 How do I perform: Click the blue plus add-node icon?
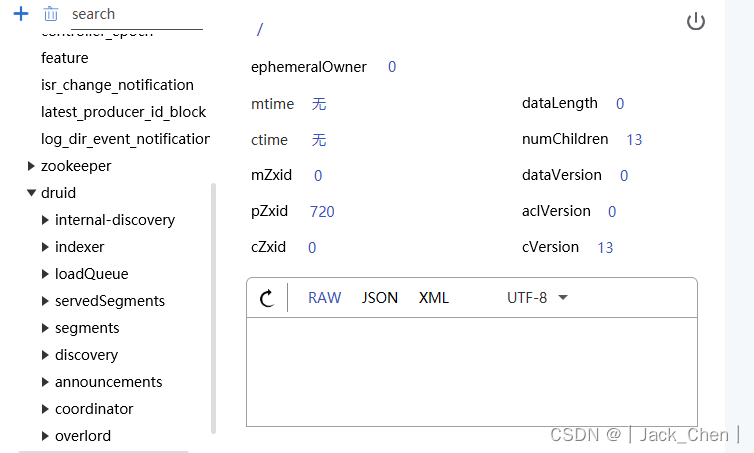pos(21,14)
